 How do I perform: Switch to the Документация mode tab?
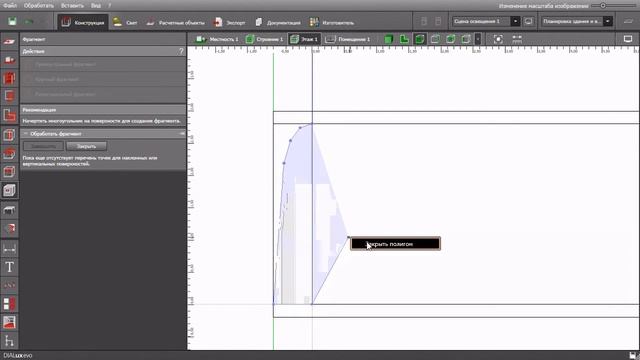click(278, 22)
